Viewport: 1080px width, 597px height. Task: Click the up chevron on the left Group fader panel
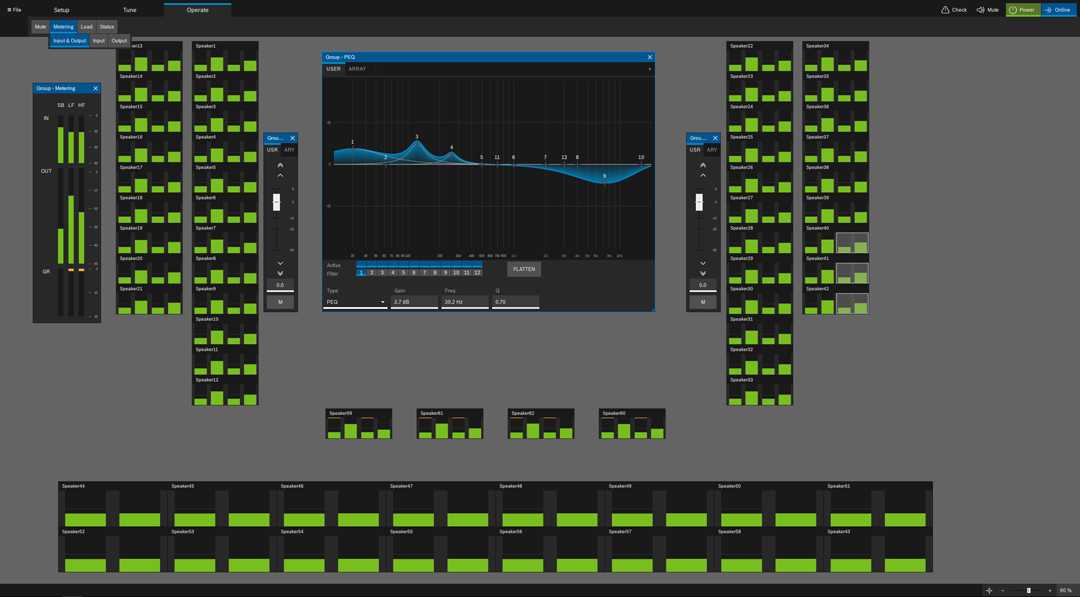[x=280, y=165]
